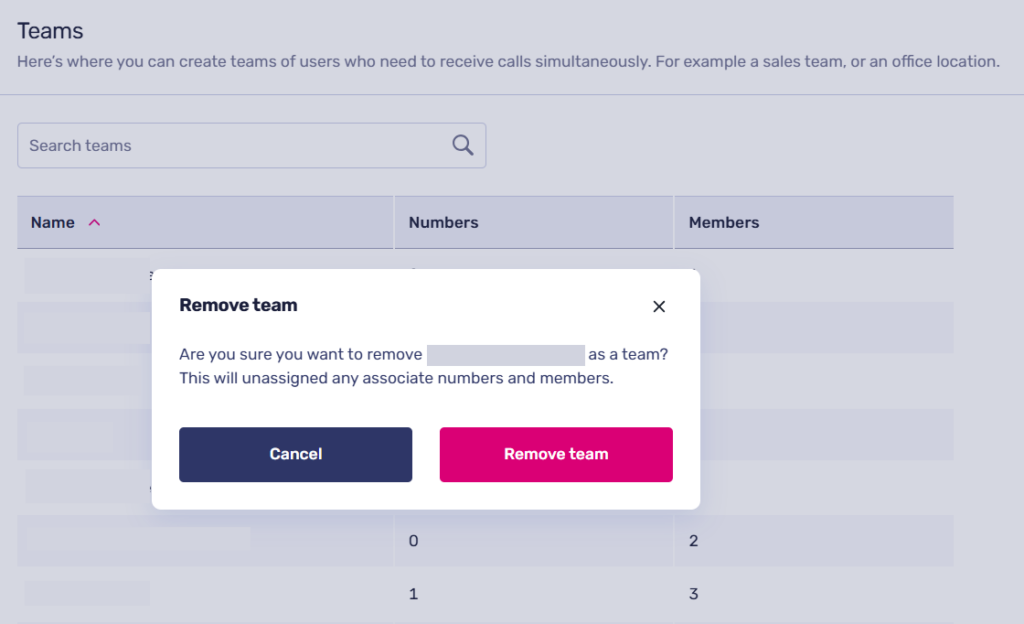
Task: Confirm with the pink Remove team button
Action: click(556, 454)
